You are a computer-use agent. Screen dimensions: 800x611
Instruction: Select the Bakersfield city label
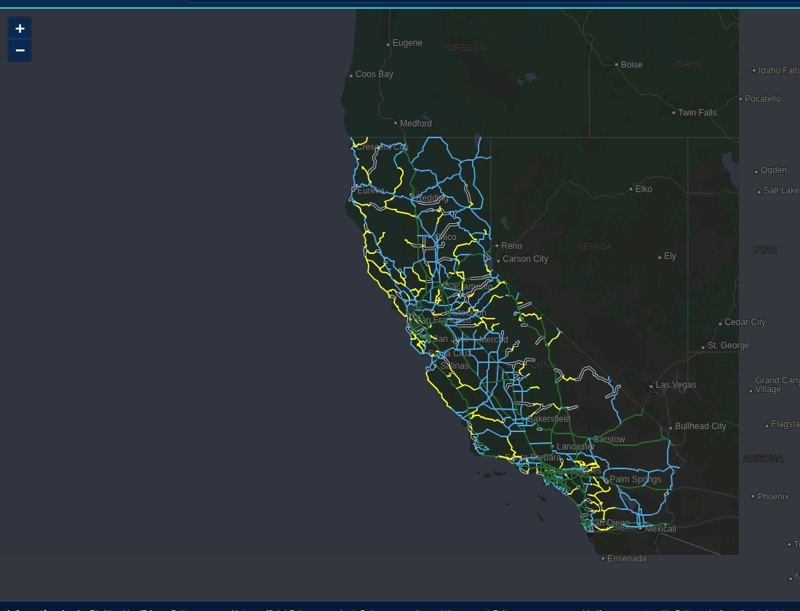click(549, 419)
